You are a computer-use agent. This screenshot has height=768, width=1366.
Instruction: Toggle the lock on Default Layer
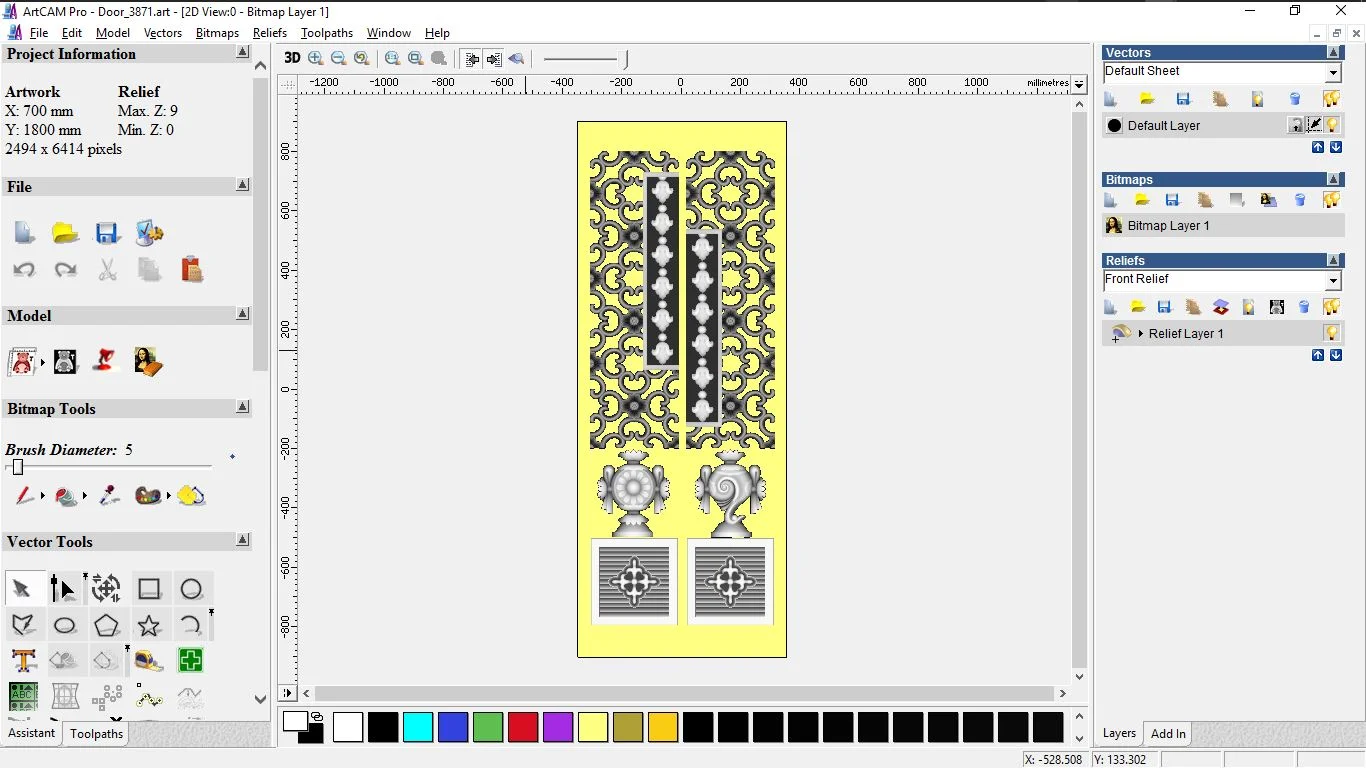[x=1296, y=125]
